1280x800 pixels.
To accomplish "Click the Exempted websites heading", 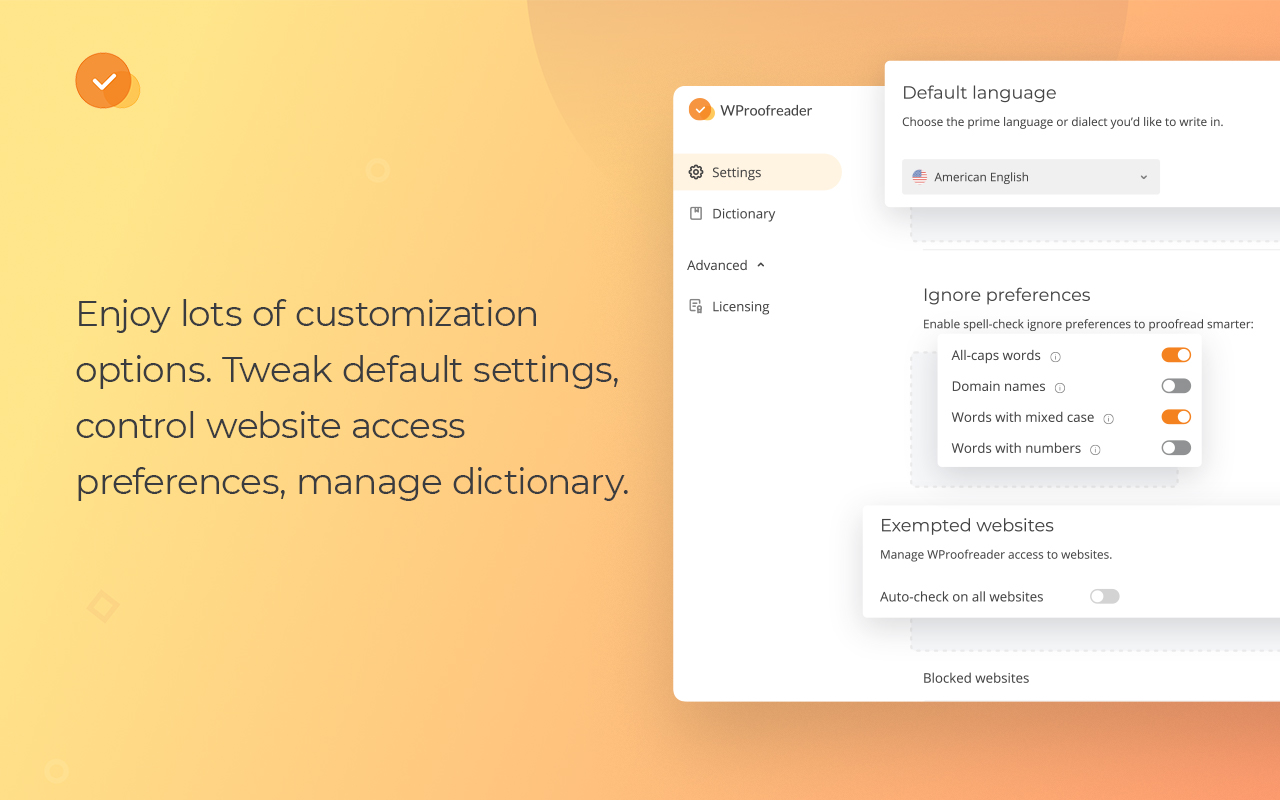I will point(967,525).
